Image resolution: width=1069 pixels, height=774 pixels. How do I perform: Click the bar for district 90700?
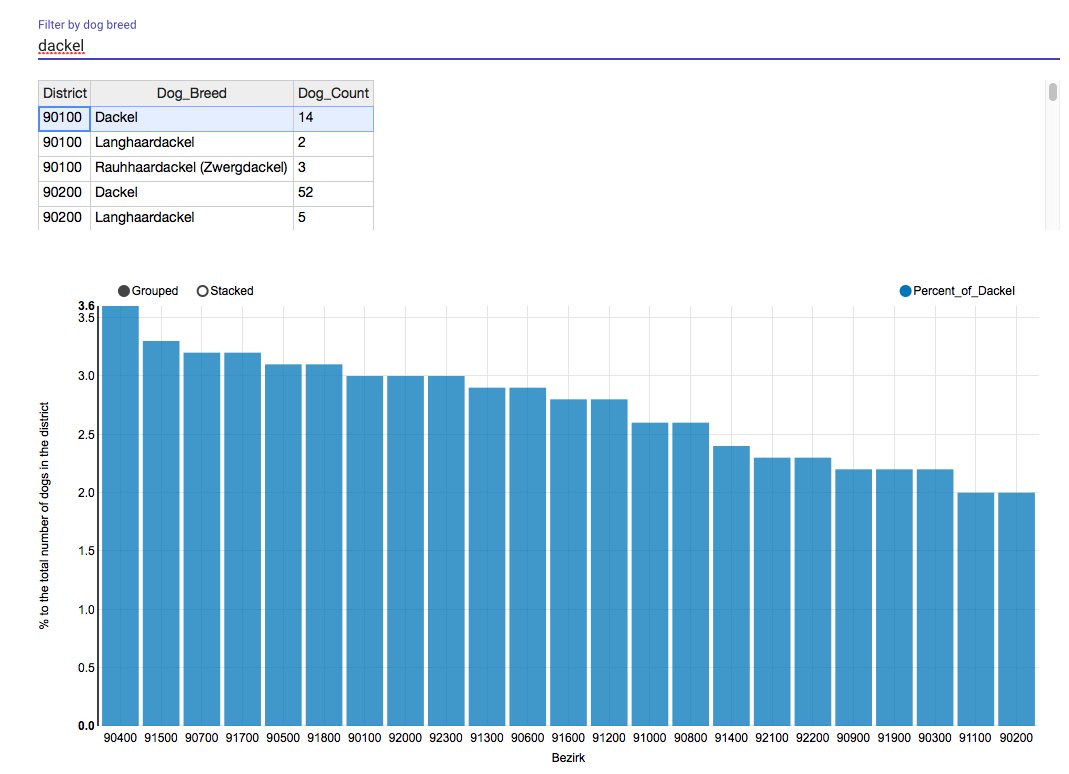pos(202,539)
